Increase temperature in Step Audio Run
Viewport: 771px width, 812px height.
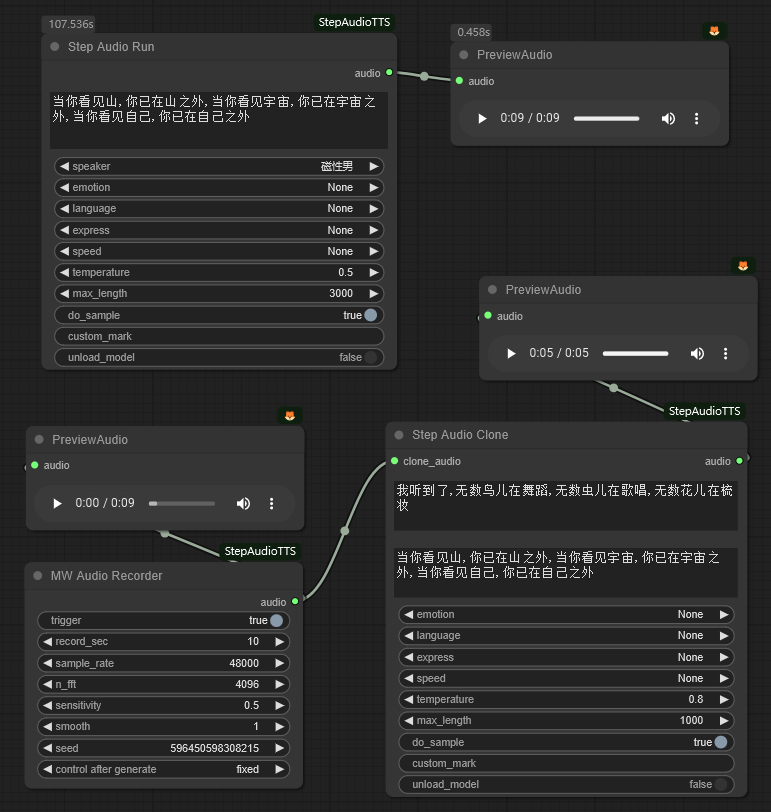[x=374, y=272]
